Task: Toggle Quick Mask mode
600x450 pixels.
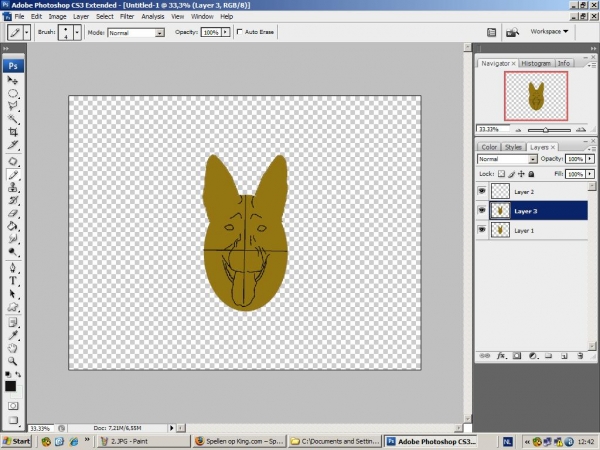Action: 13,406
